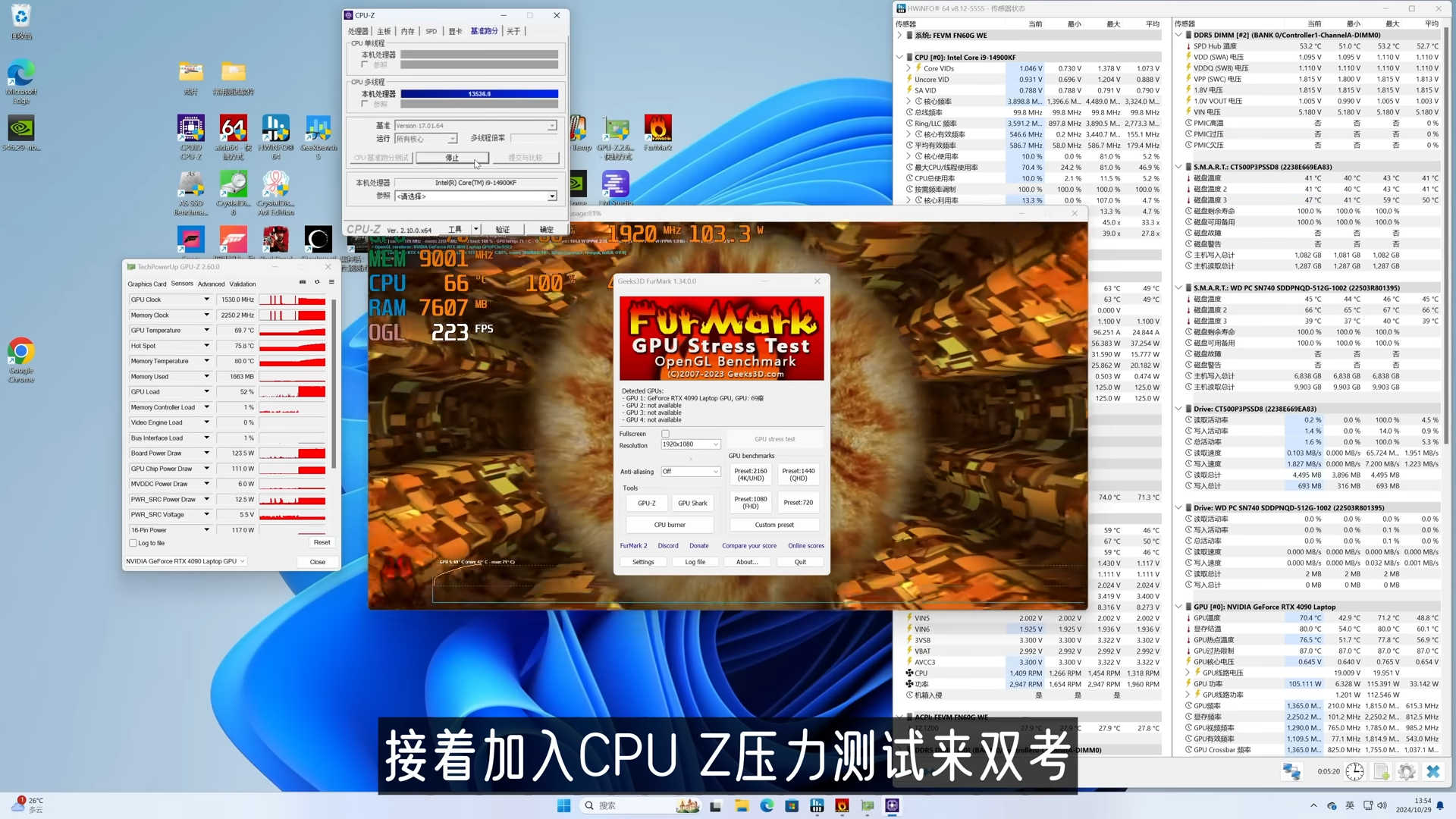
Task: Open AIDA64 desktop shortcut
Action: 234,137
